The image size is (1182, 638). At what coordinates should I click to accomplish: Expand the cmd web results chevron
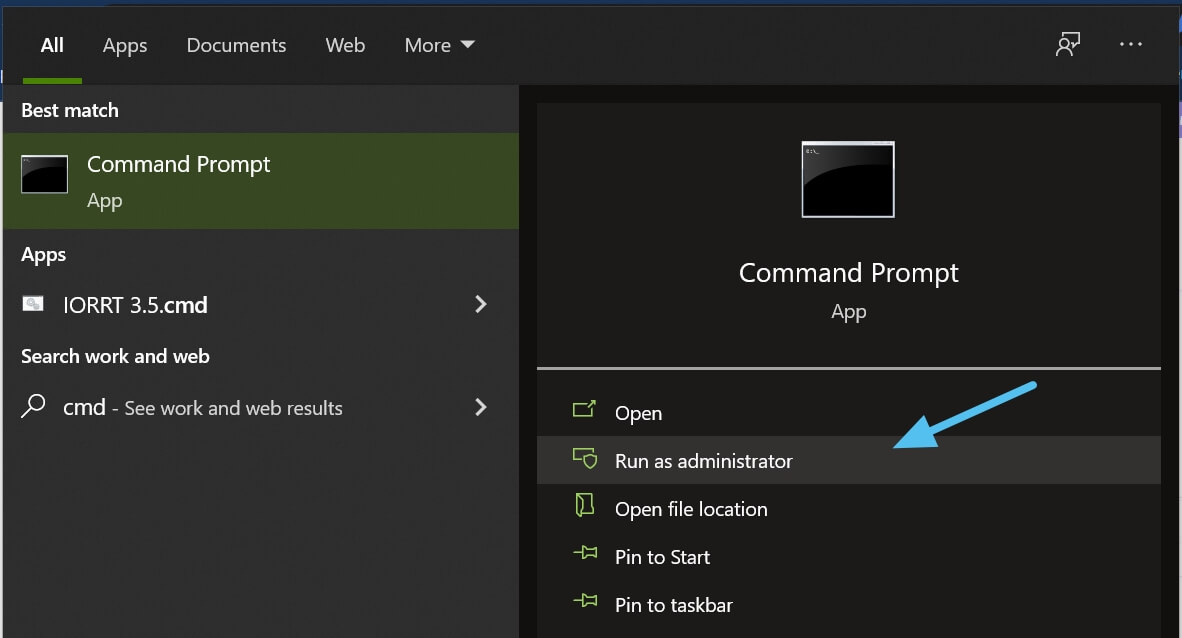coord(480,407)
